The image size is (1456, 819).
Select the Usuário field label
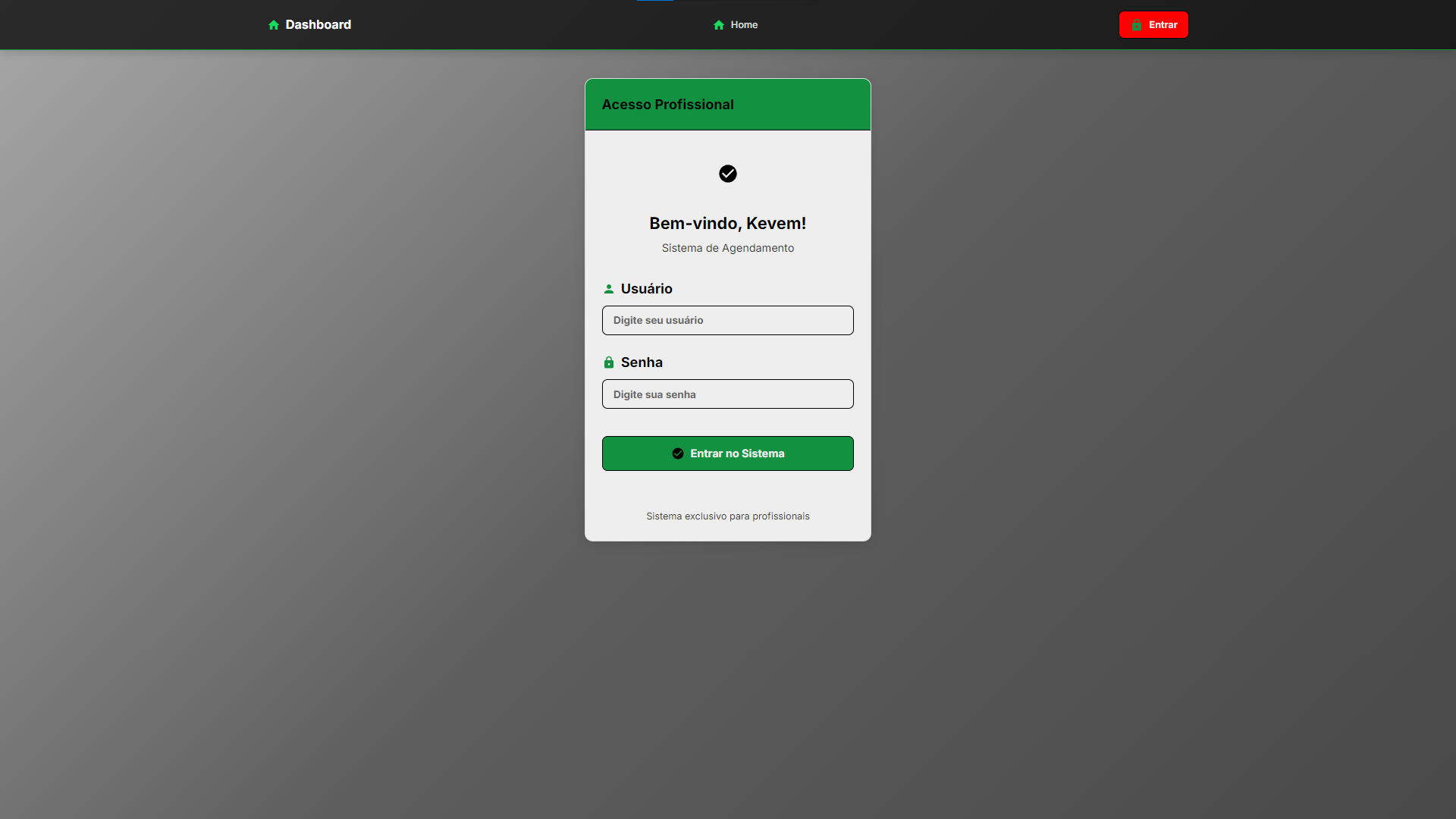(x=646, y=288)
